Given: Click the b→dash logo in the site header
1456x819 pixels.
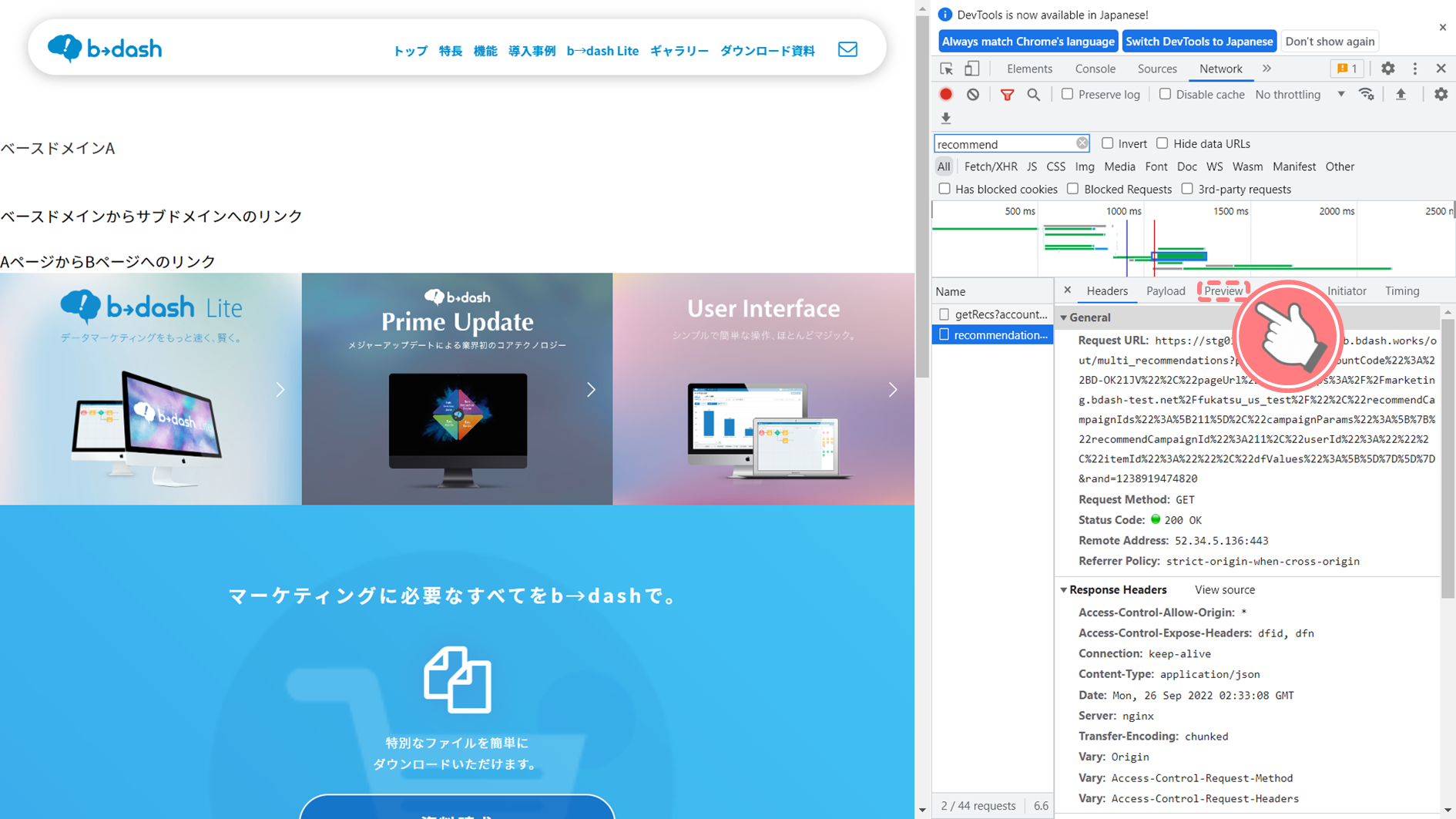Looking at the screenshot, I should [x=105, y=49].
